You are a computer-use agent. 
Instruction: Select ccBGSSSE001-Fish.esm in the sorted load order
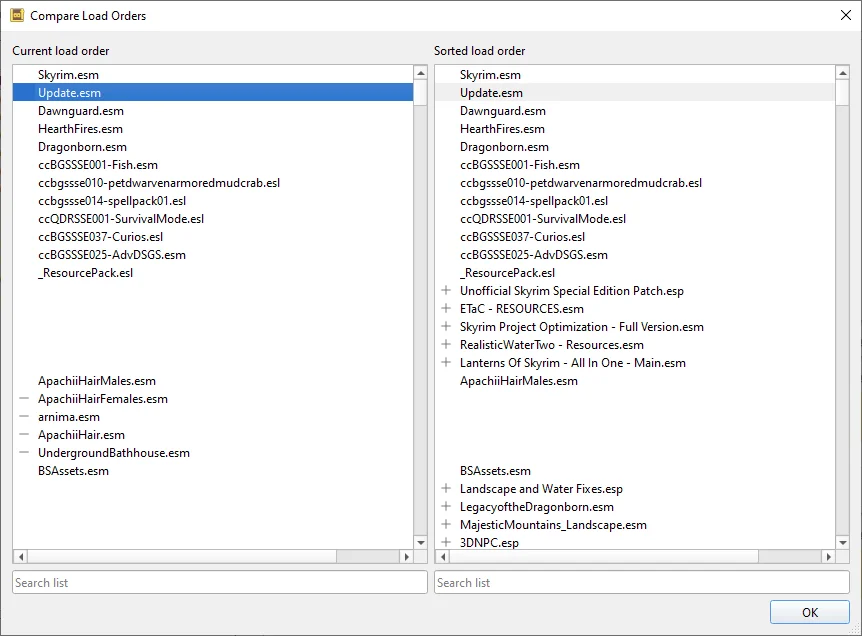point(635,164)
